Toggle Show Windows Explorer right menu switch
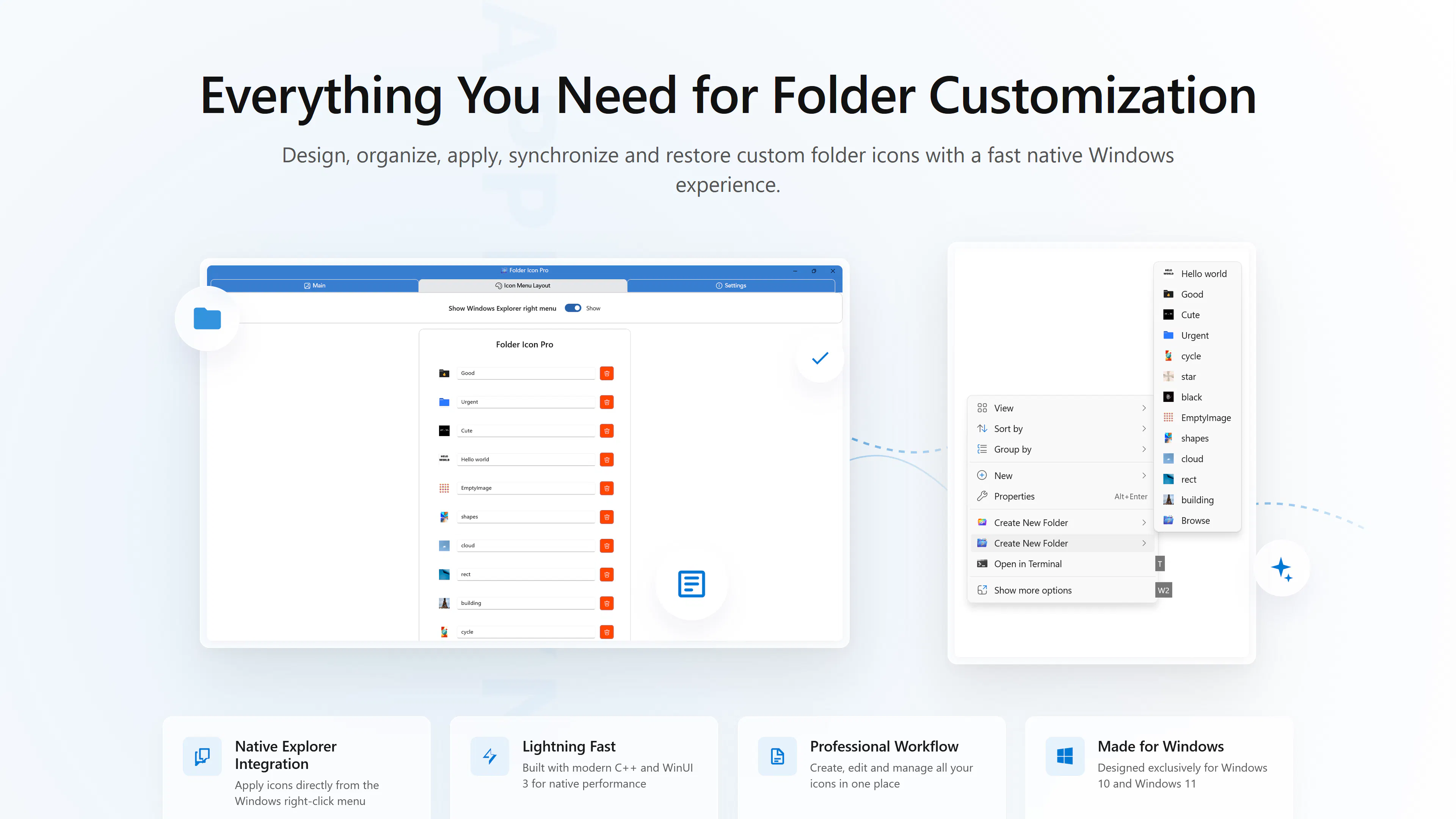 pos(573,308)
